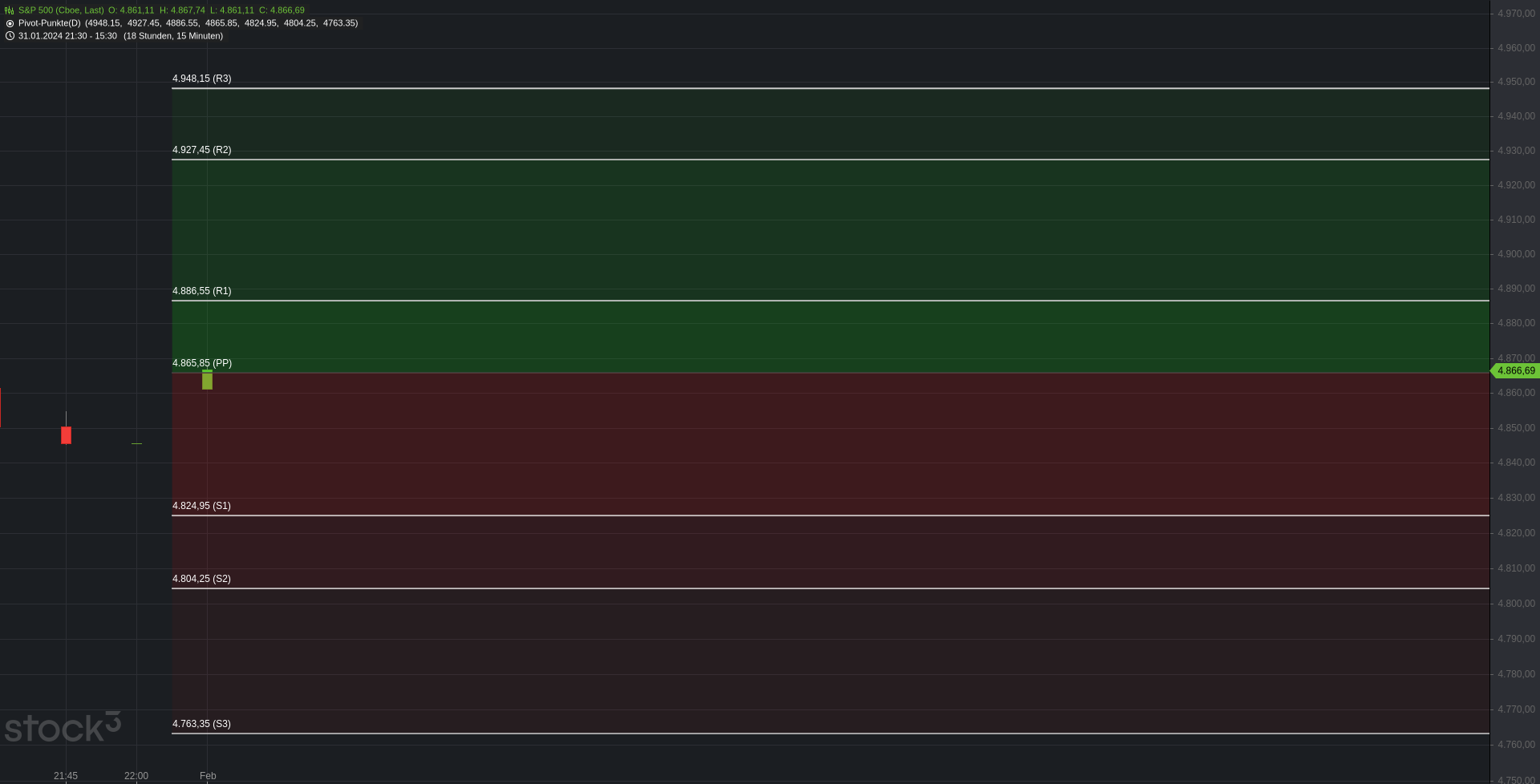
Task: Select the 4.948,15 (R3) resistance line label
Action: (x=201, y=79)
